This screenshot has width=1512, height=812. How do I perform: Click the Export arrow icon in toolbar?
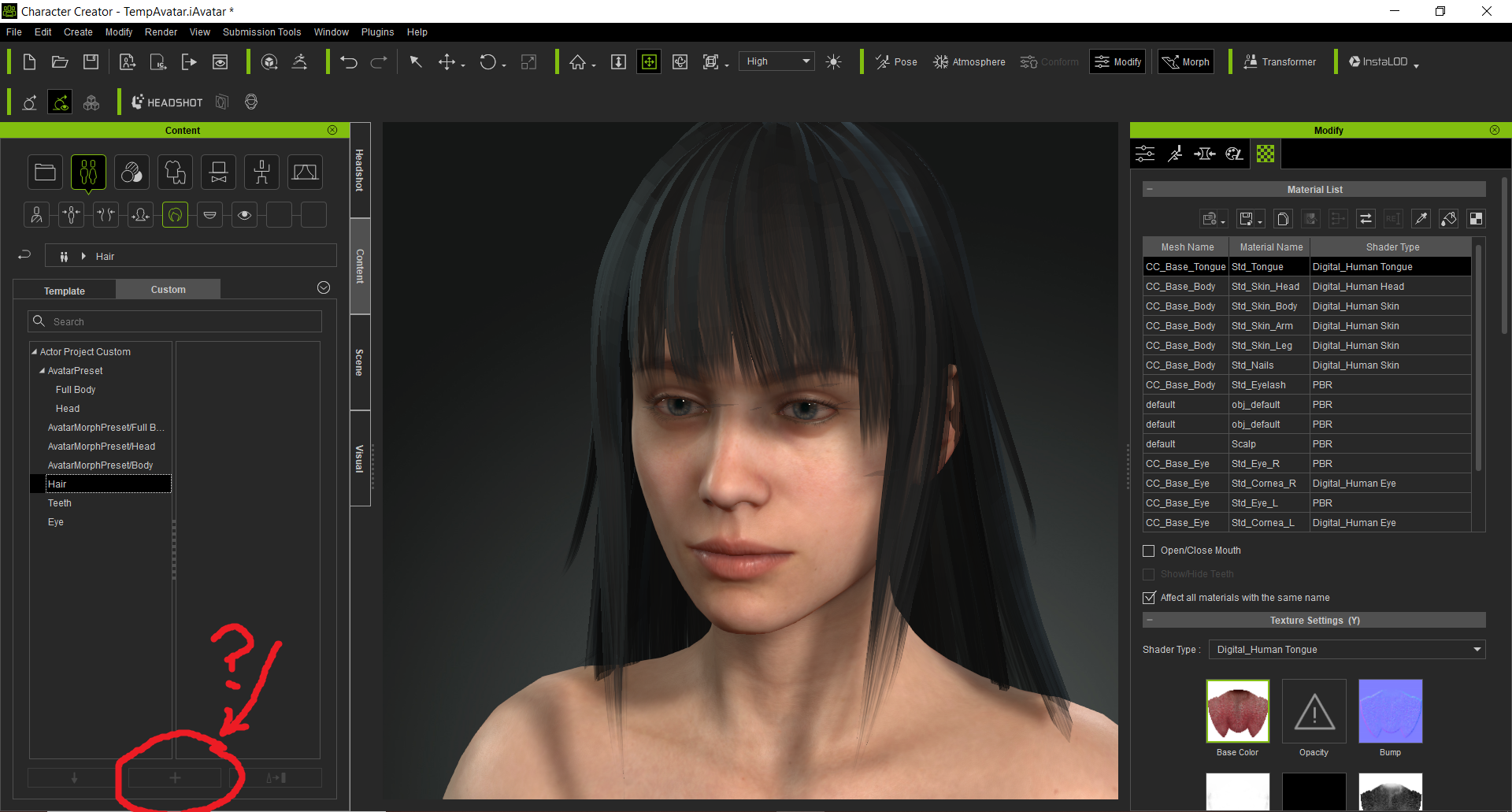(x=189, y=62)
